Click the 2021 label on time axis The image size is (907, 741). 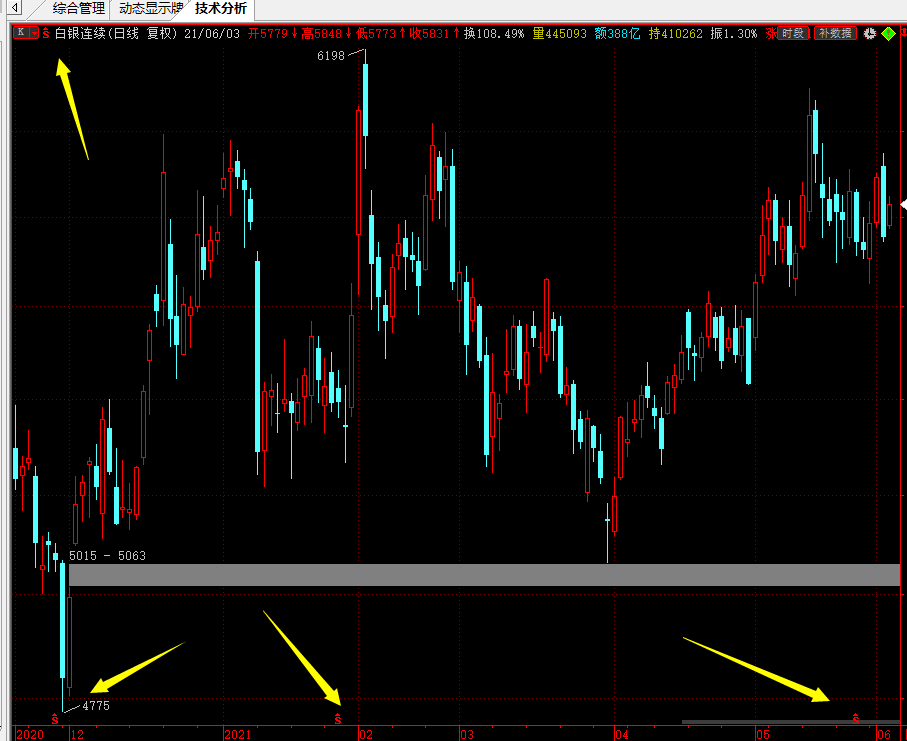[x=238, y=734]
